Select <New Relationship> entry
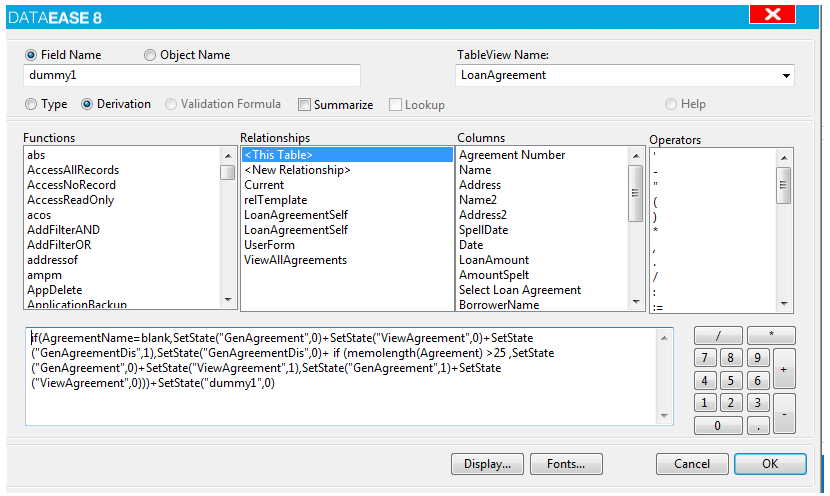Screen dimensions: 830x496 [x=297, y=170]
